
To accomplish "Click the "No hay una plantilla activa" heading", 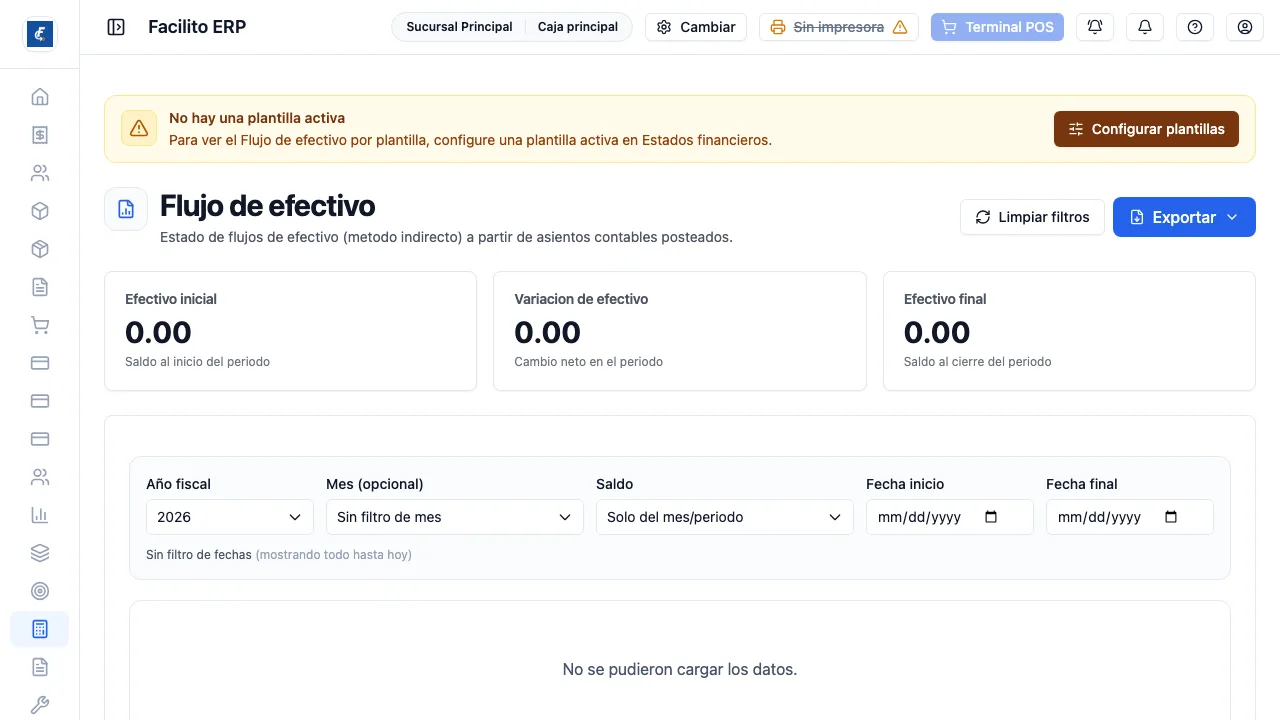I will [x=257, y=118].
